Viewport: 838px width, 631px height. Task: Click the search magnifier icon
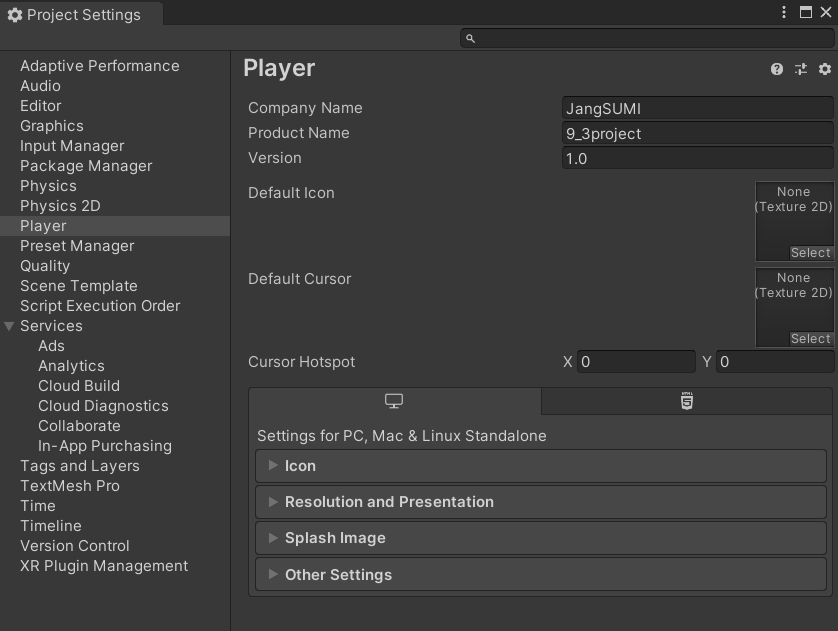pos(470,38)
